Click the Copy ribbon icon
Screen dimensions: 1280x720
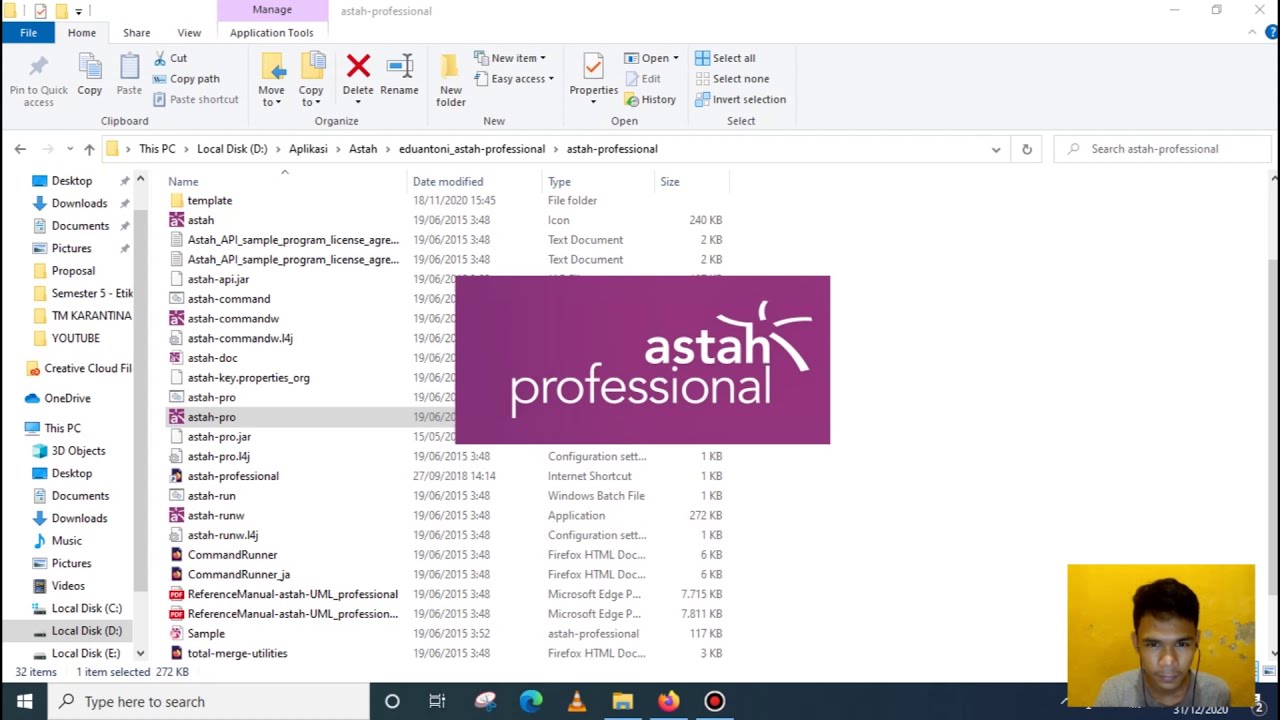(x=90, y=68)
